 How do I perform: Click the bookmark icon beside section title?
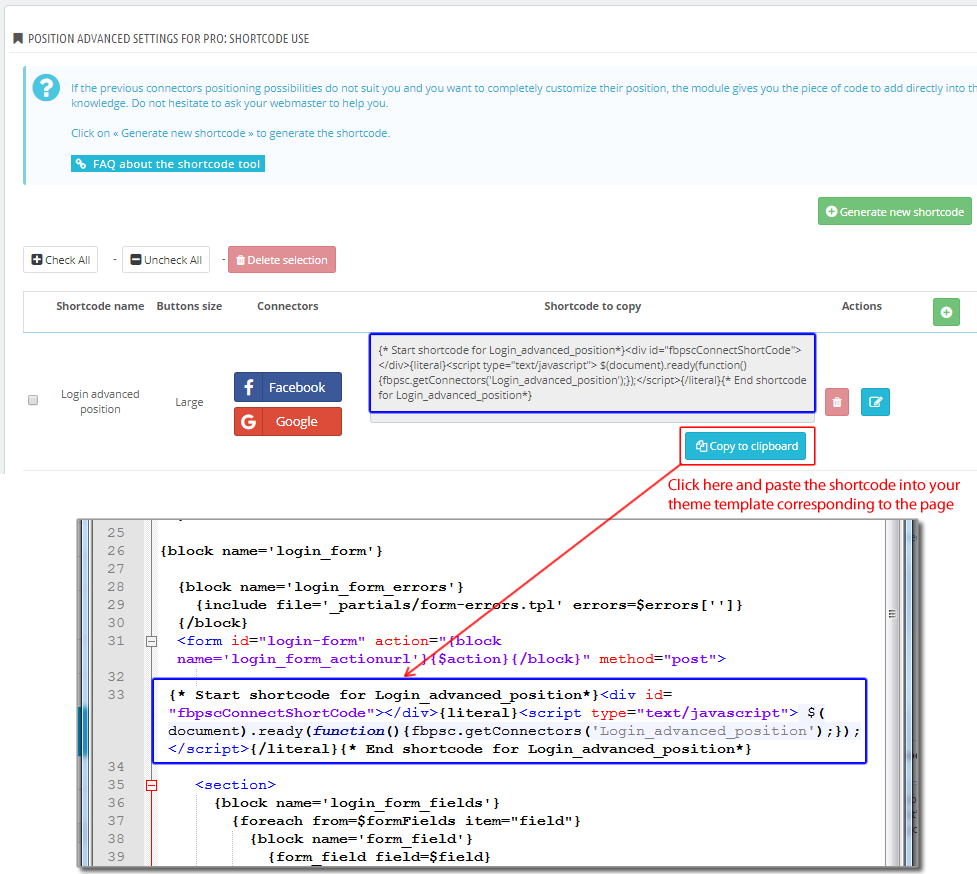pos(18,39)
